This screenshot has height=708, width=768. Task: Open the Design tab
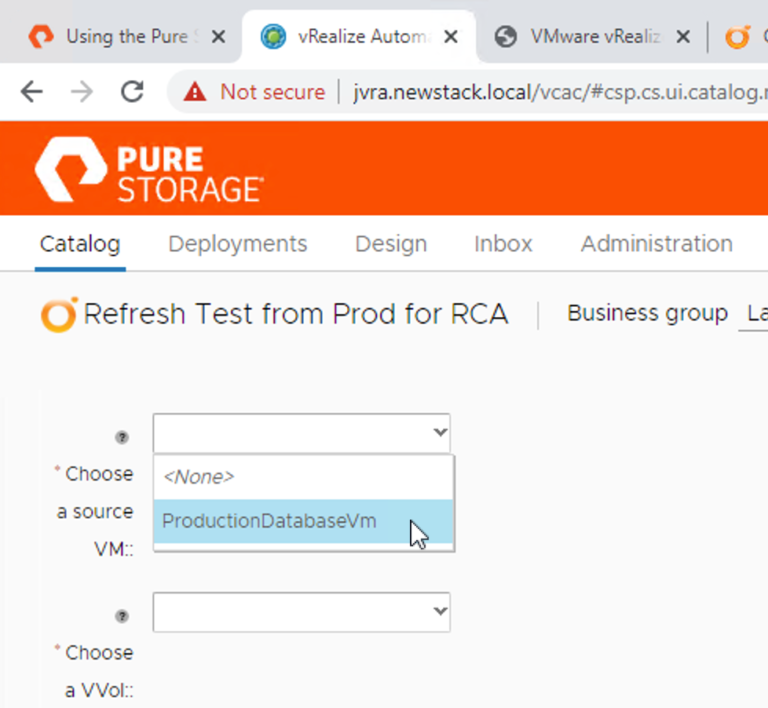[x=391, y=244]
